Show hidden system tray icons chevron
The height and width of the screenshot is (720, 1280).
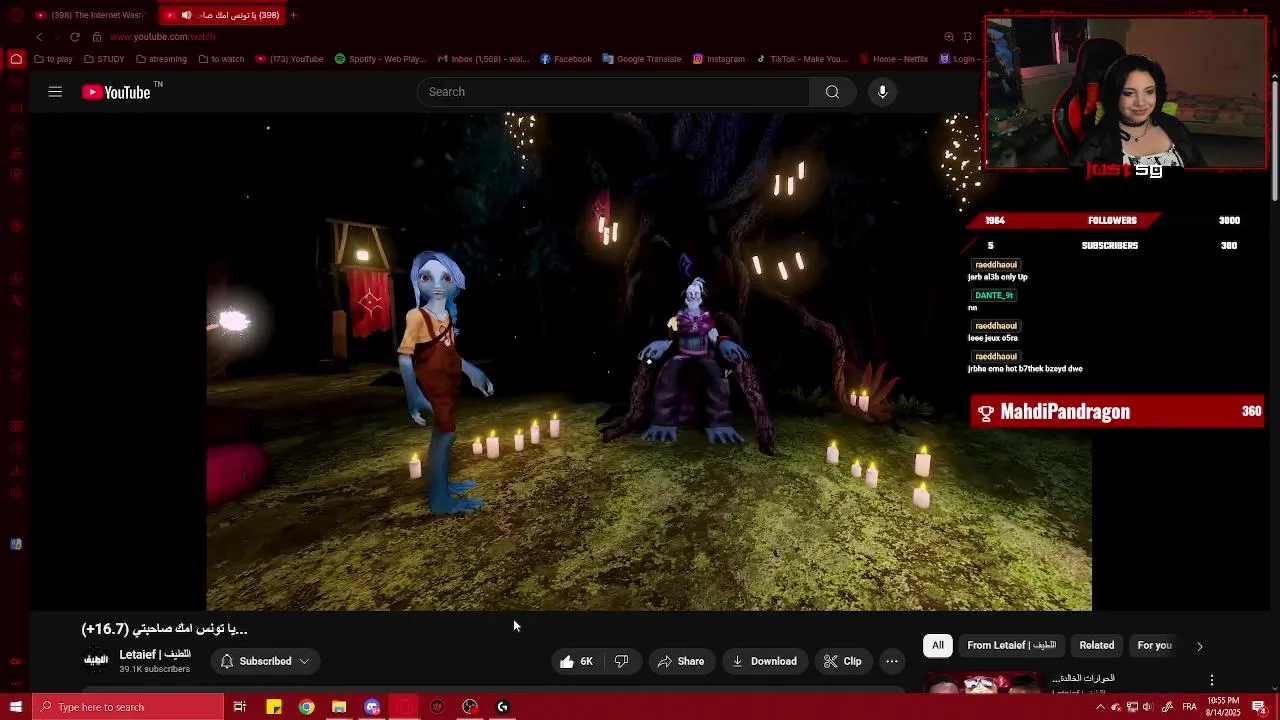pos(1100,707)
